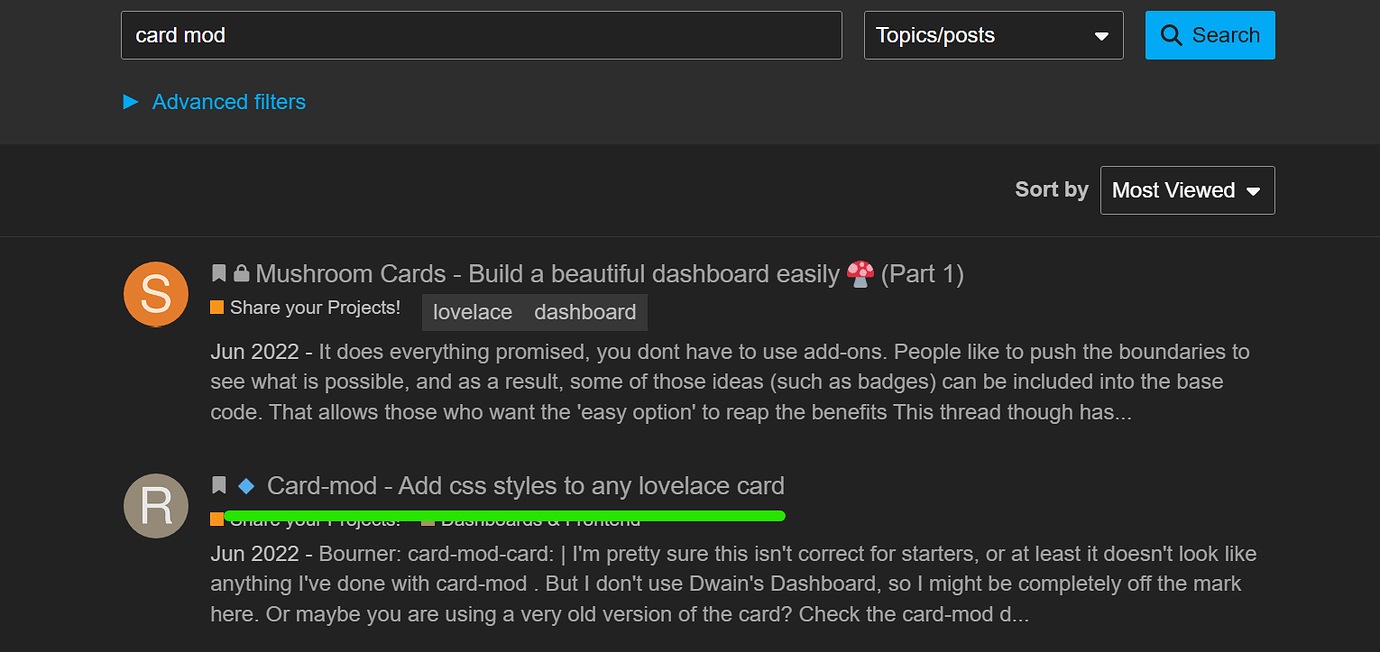
Task: Click the magnifier icon on the Search button
Action: (1171, 34)
